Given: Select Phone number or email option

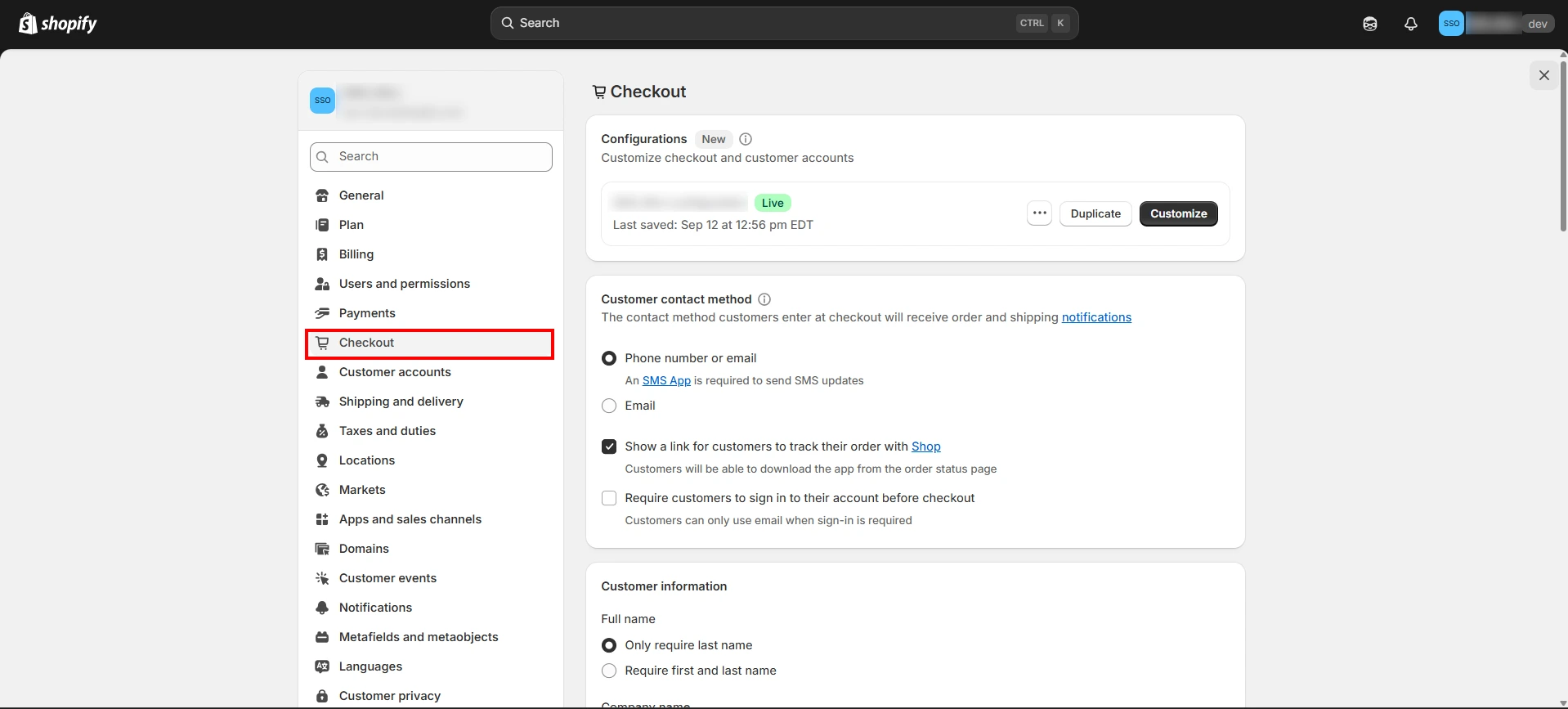Looking at the screenshot, I should (609, 358).
